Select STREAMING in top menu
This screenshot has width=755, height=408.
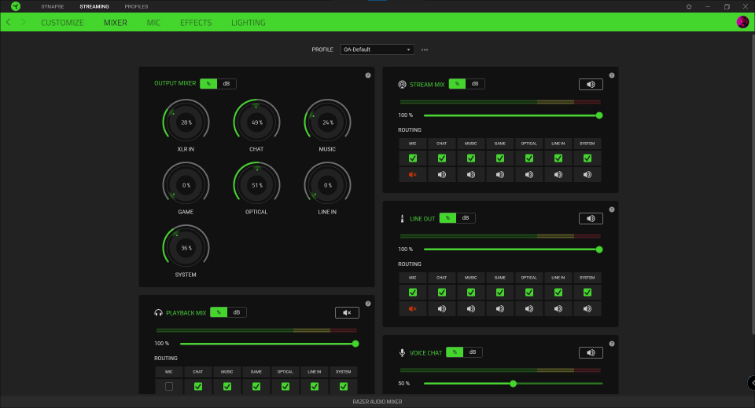click(x=94, y=7)
